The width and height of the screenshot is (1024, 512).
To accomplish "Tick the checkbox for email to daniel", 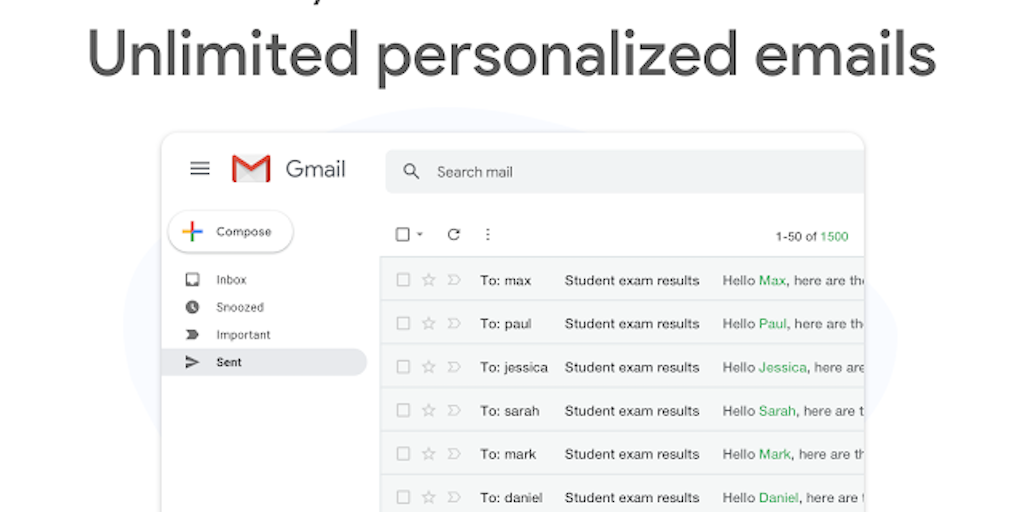I will [403, 497].
